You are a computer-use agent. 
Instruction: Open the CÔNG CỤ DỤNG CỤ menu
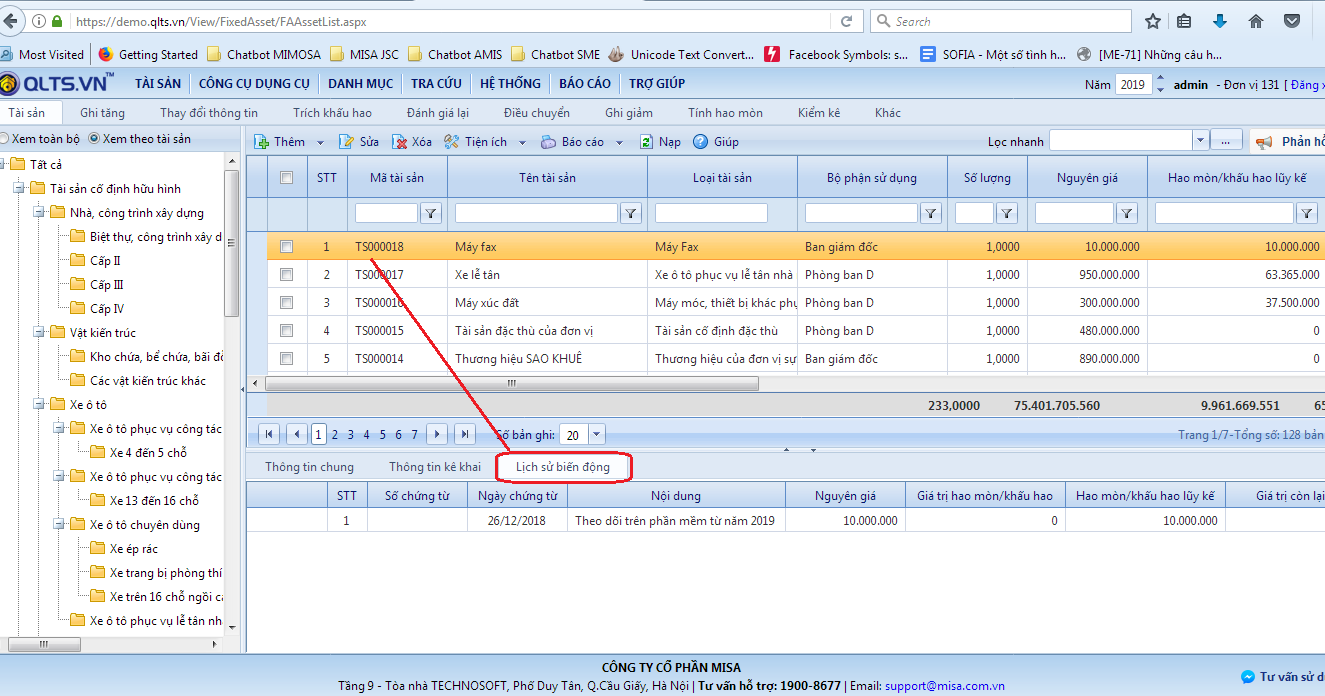(254, 84)
